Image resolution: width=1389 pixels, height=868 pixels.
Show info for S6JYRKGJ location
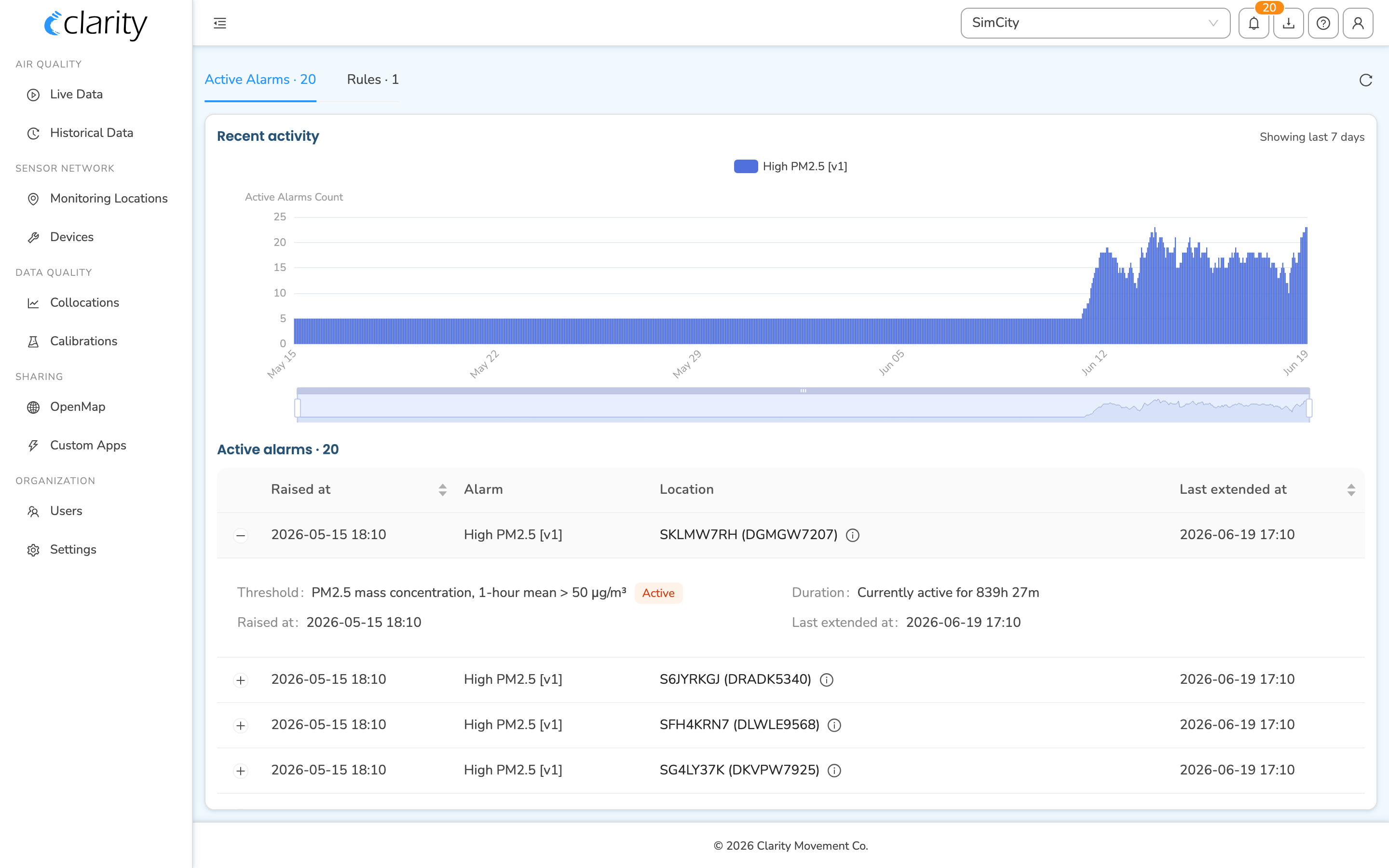826,680
